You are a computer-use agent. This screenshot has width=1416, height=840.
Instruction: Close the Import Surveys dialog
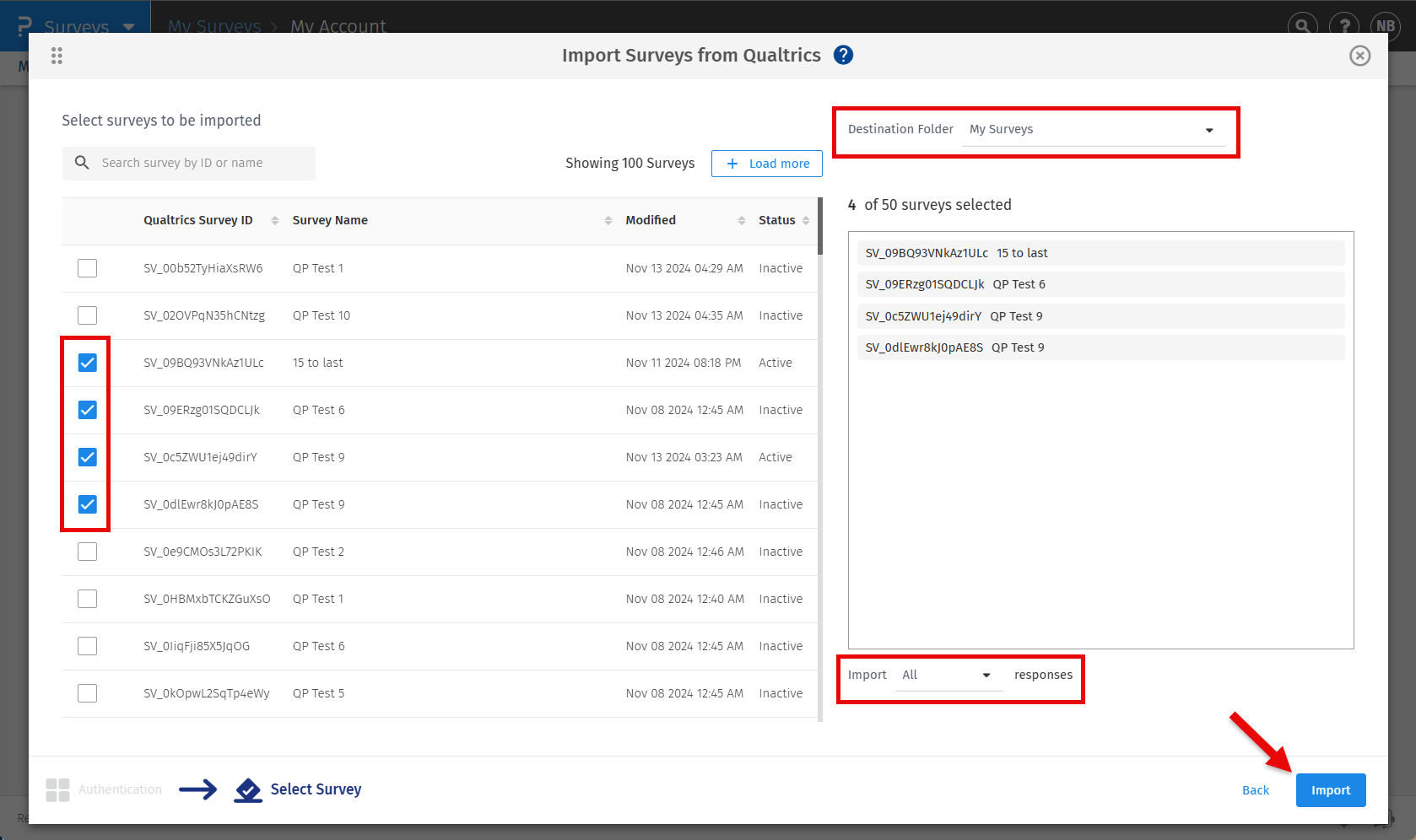coord(1359,56)
